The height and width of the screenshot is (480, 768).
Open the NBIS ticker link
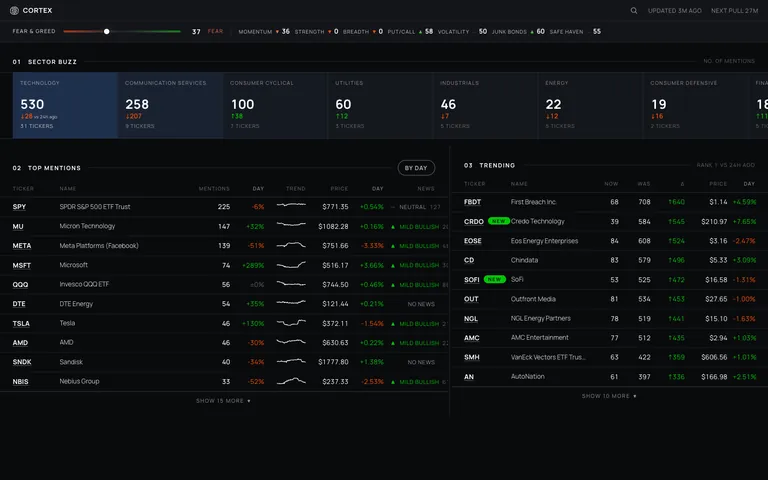click(21, 382)
